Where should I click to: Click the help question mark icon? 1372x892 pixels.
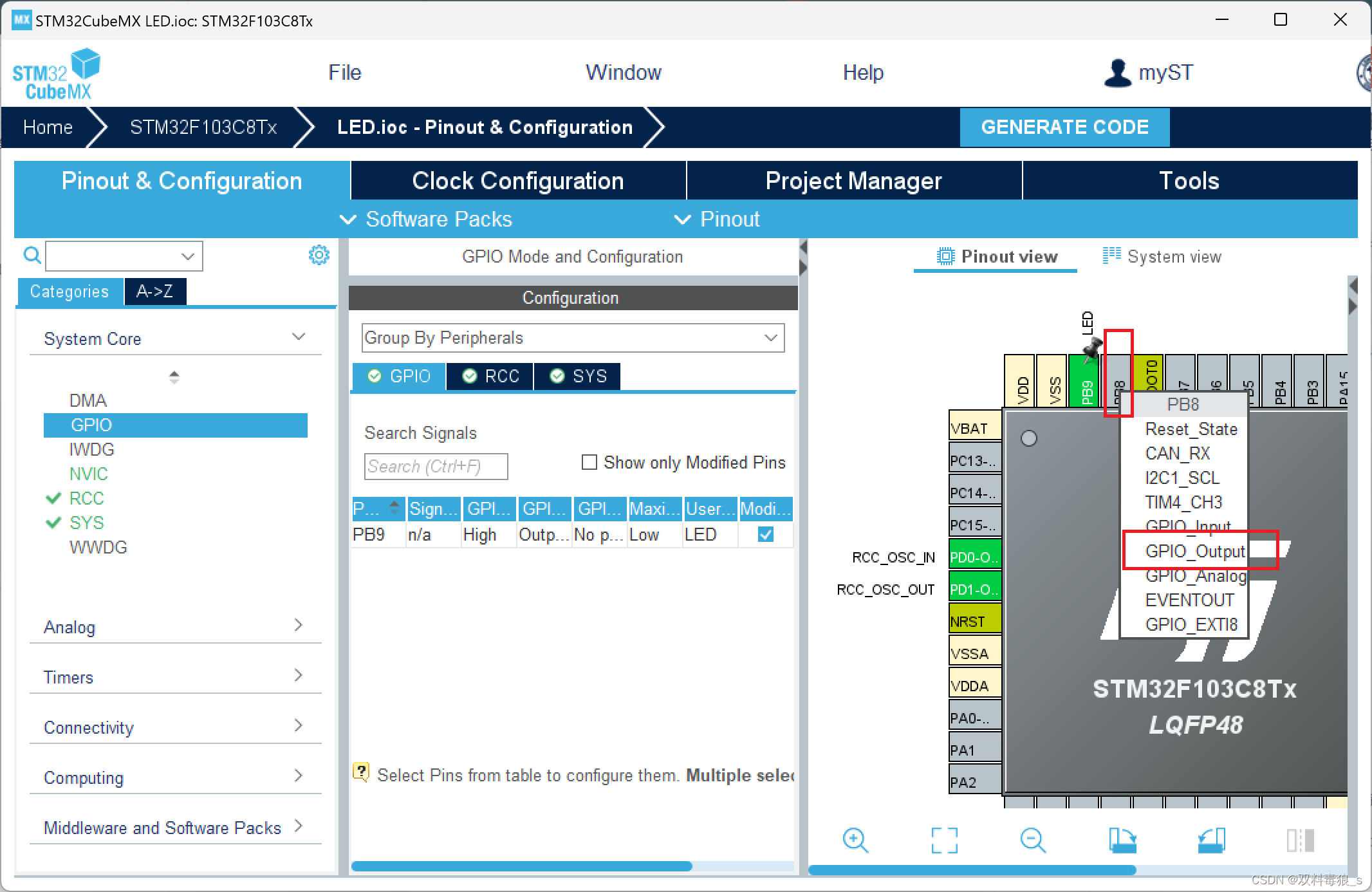click(x=361, y=772)
